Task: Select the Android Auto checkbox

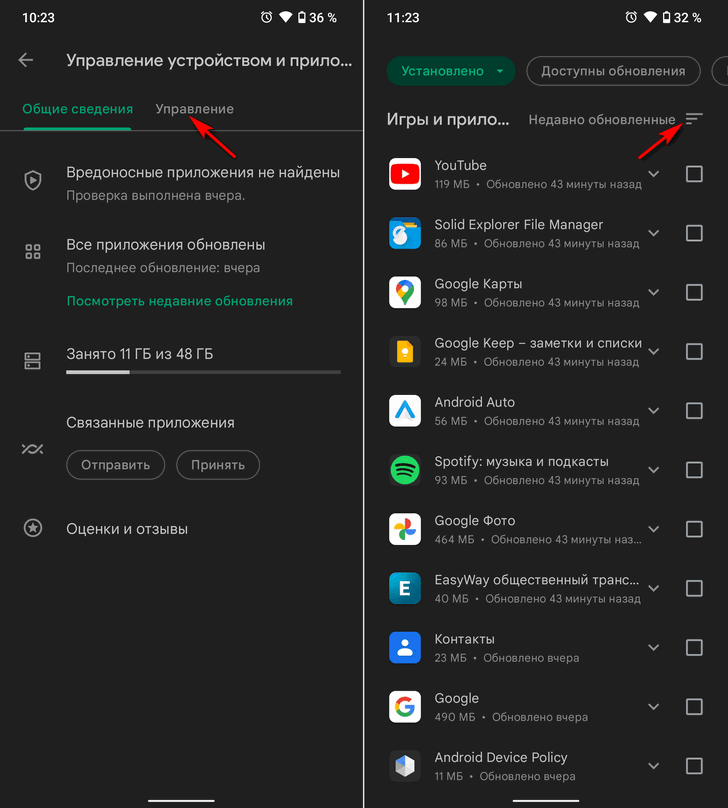Action: point(694,411)
